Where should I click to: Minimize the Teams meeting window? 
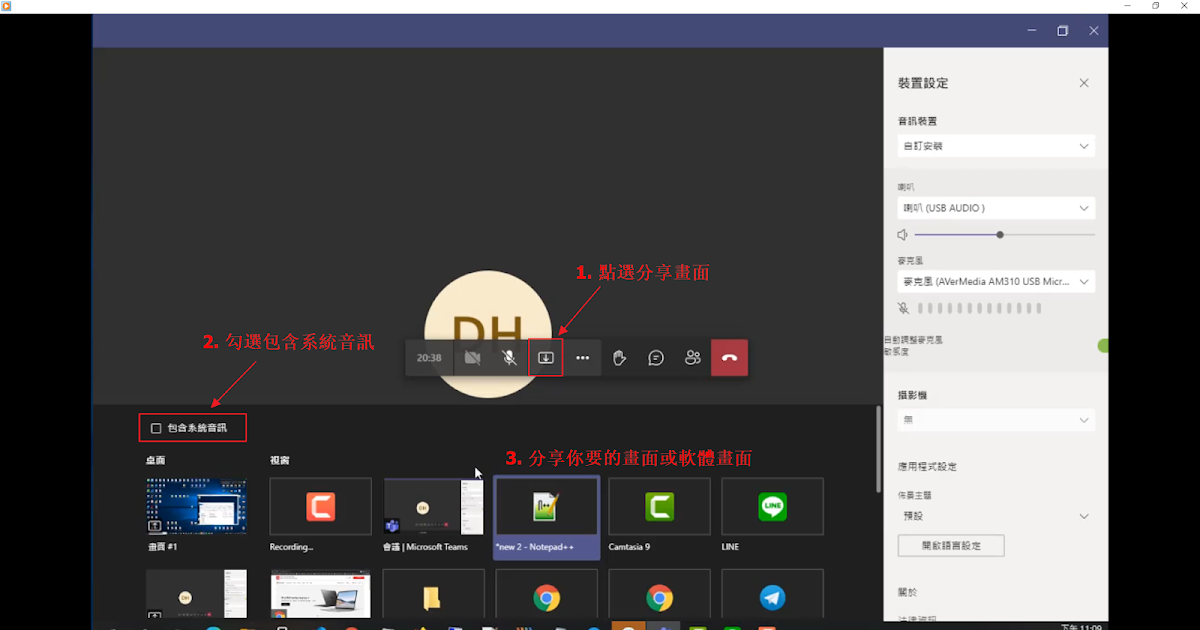(1032, 31)
